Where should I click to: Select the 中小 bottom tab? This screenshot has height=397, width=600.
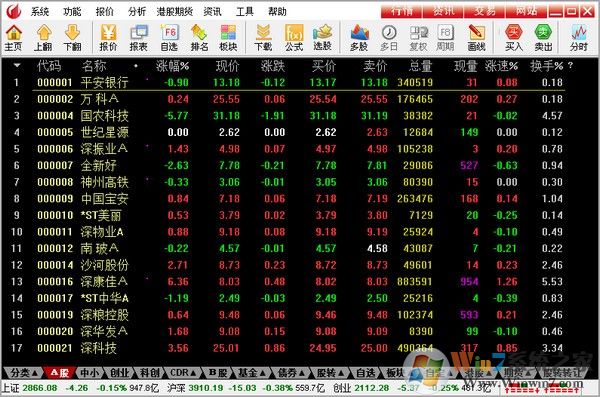tap(90, 372)
